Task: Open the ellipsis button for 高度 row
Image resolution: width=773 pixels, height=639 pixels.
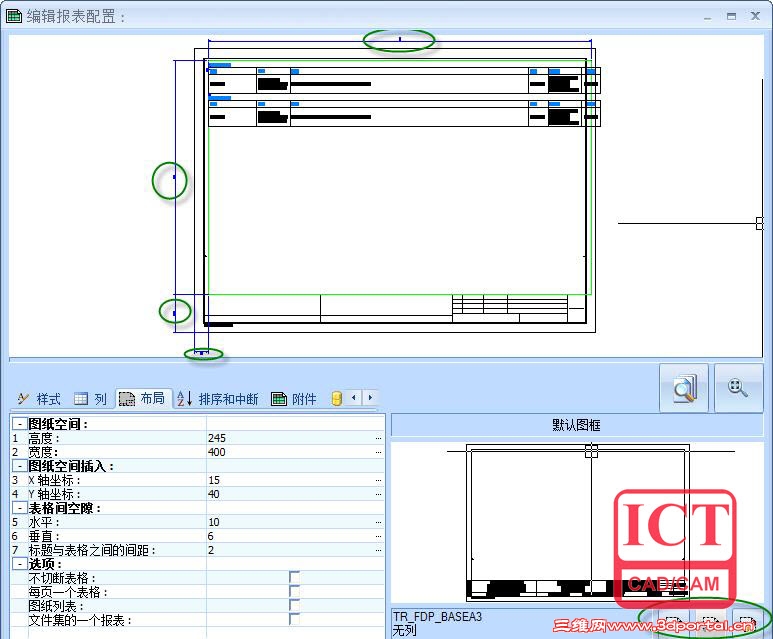Action: (379, 438)
